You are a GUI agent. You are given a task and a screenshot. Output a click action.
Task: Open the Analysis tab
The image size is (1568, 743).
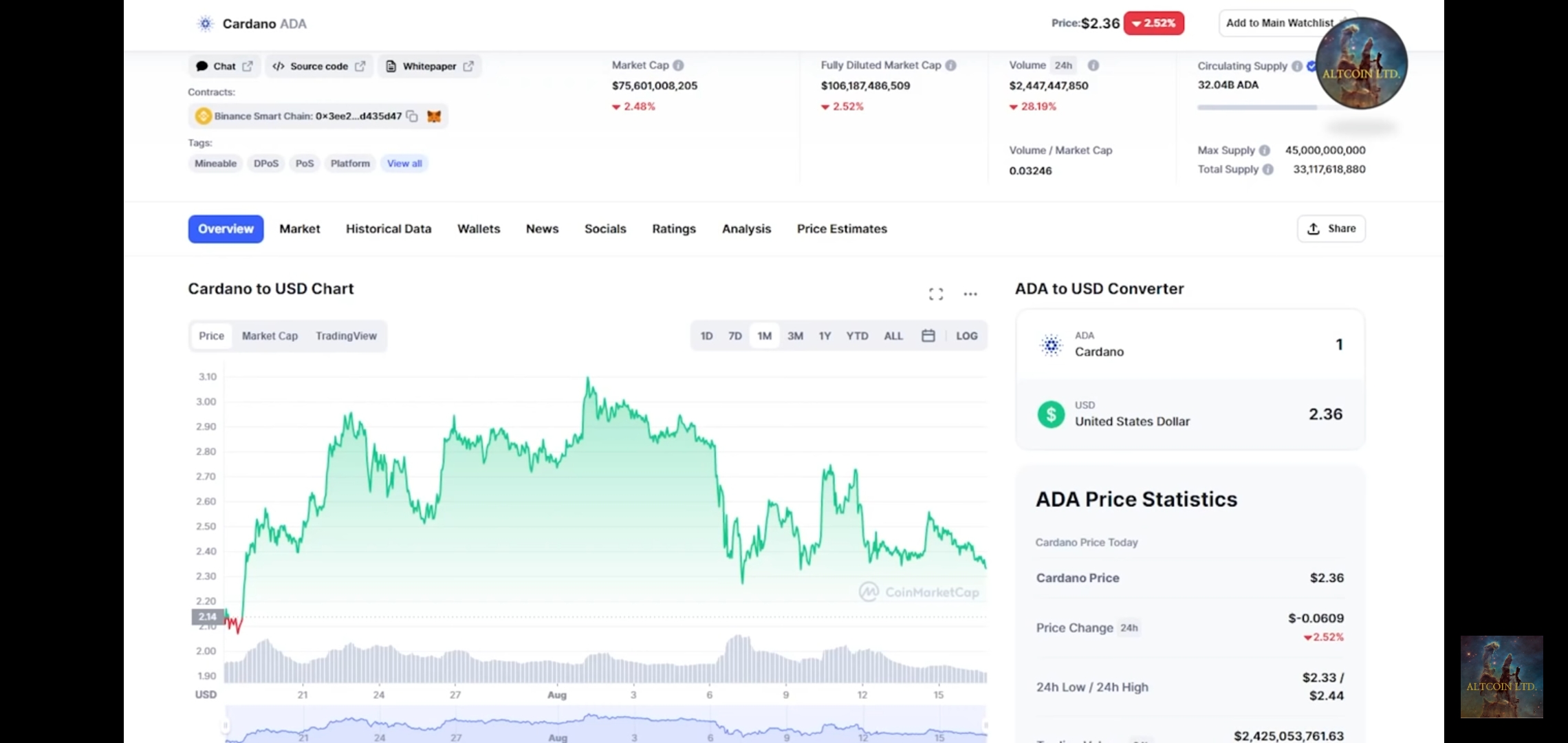pos(746,229)
